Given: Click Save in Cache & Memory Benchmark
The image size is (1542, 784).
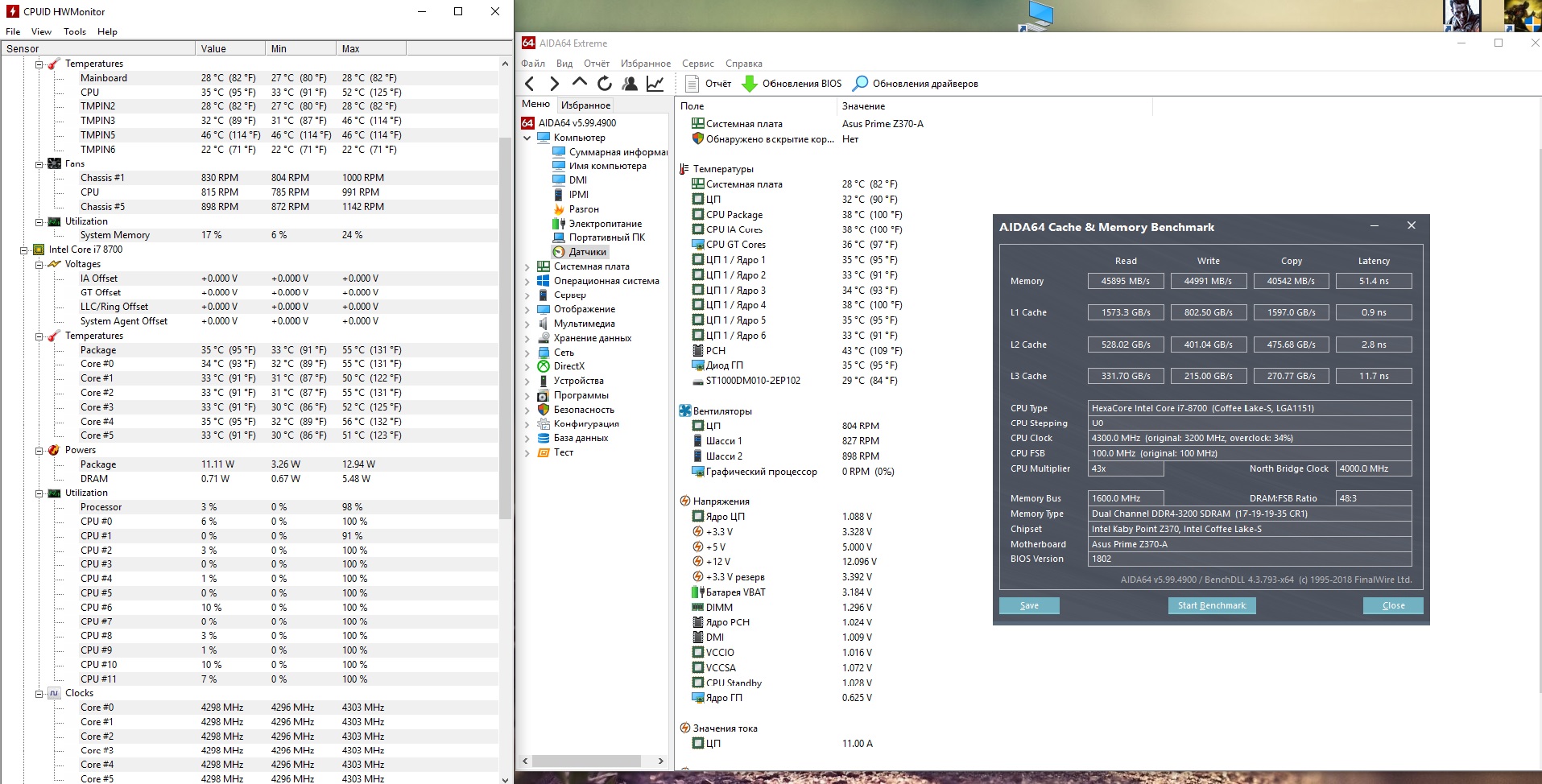Looking at the screenshot, I should click(1029, 606).
